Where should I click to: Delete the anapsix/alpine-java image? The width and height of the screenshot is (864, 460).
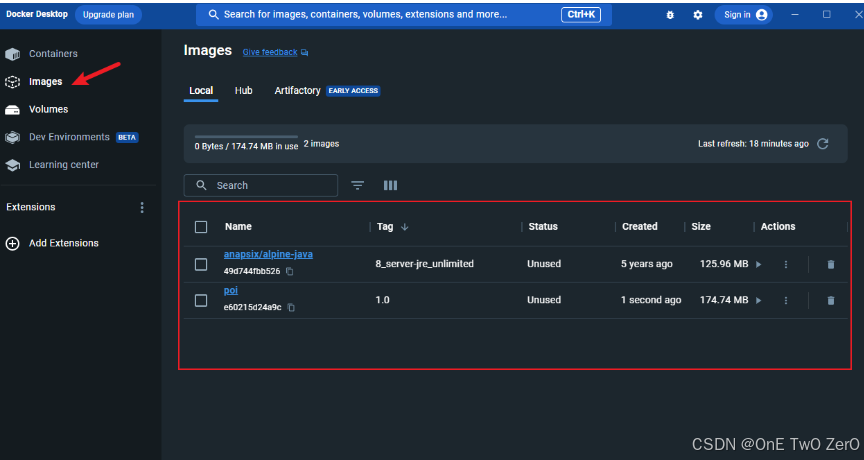click(831, 264)
